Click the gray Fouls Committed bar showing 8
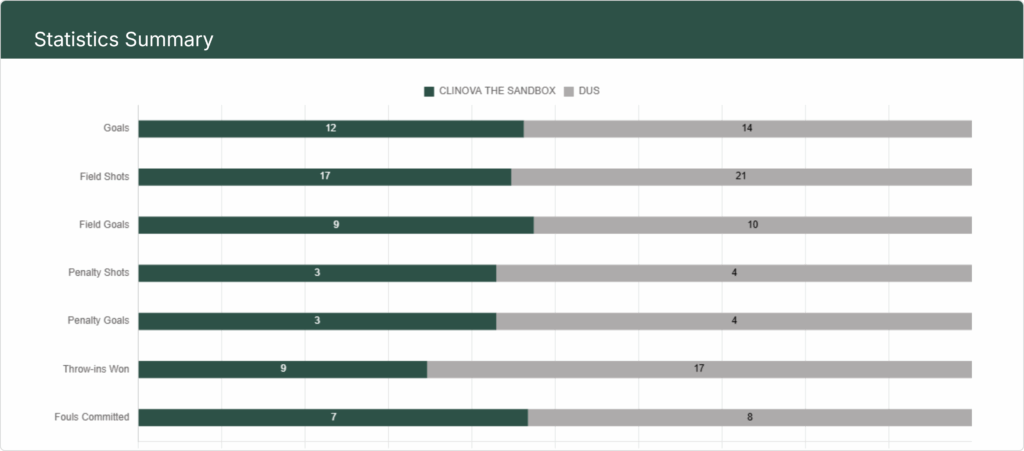1024x451 pixels. pyautogui.click(x=749, y=417)
